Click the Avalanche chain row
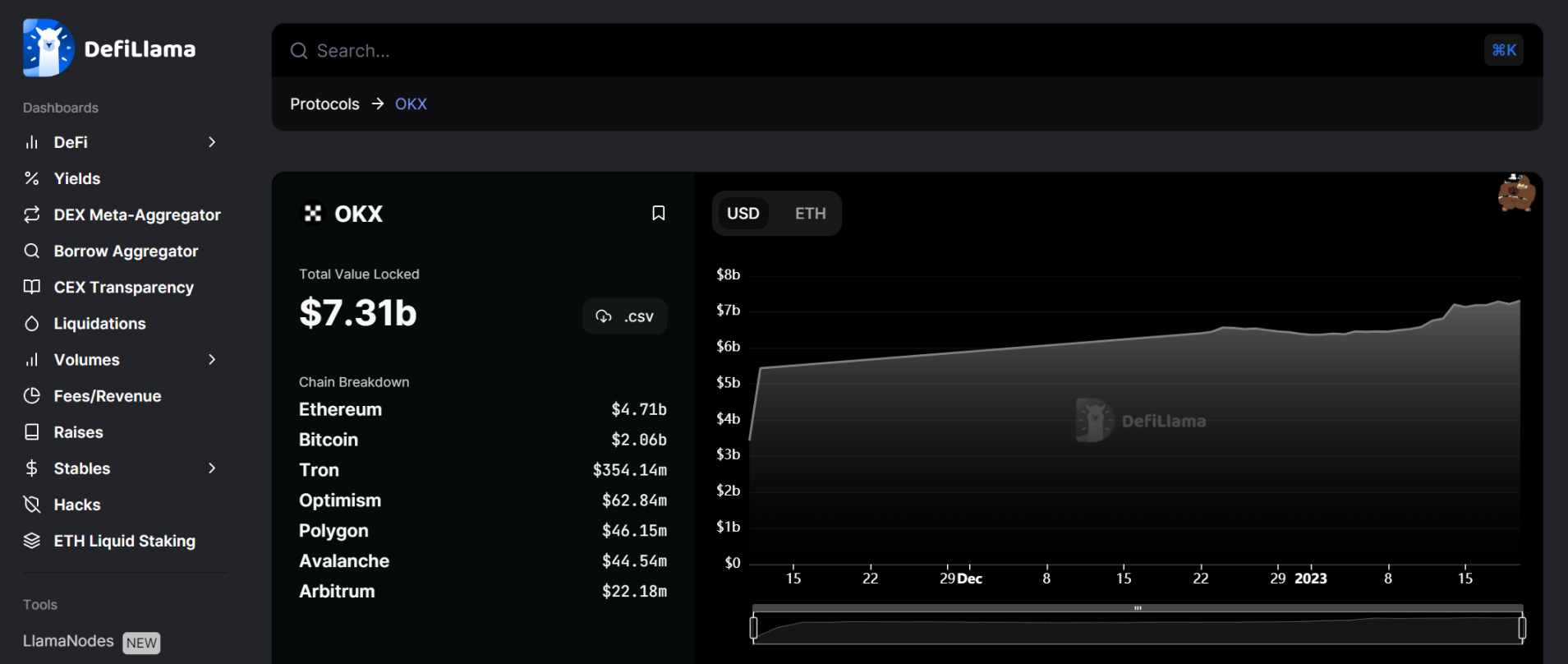This screenshot has width=1568, height=664. click(483, 561)
